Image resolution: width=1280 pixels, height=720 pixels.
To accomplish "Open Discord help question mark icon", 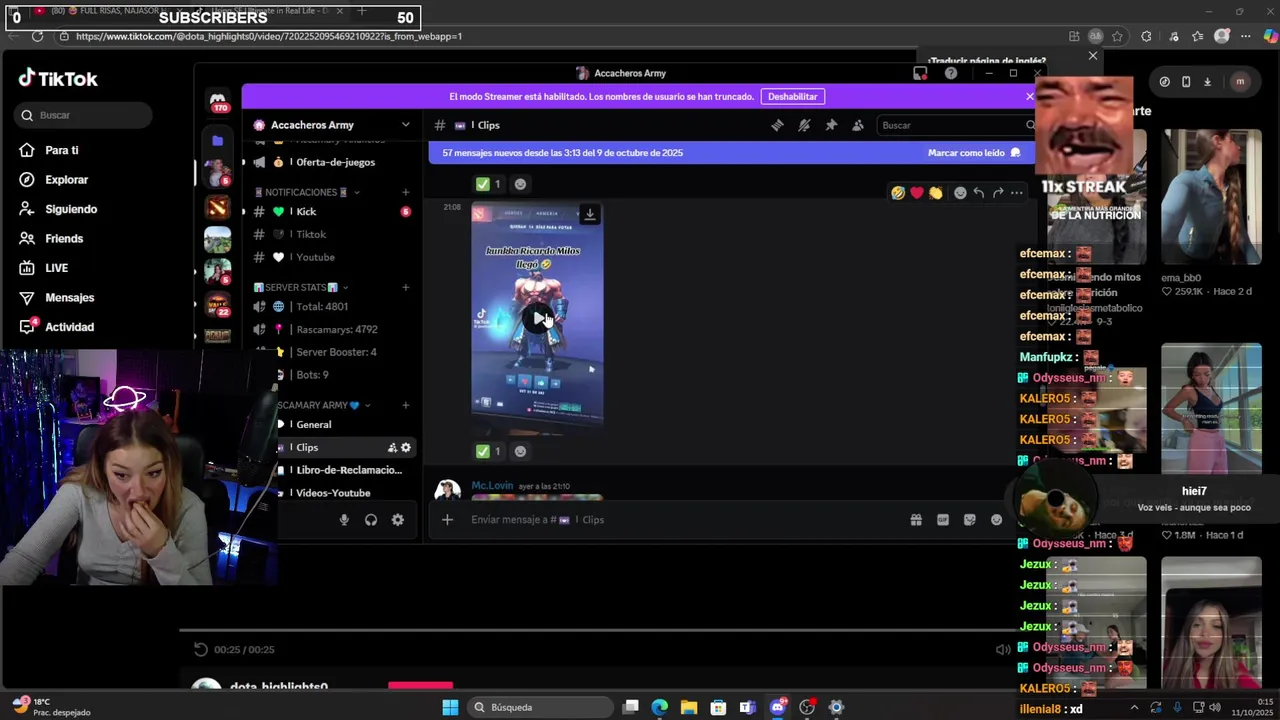I will (x=951, y=73).
